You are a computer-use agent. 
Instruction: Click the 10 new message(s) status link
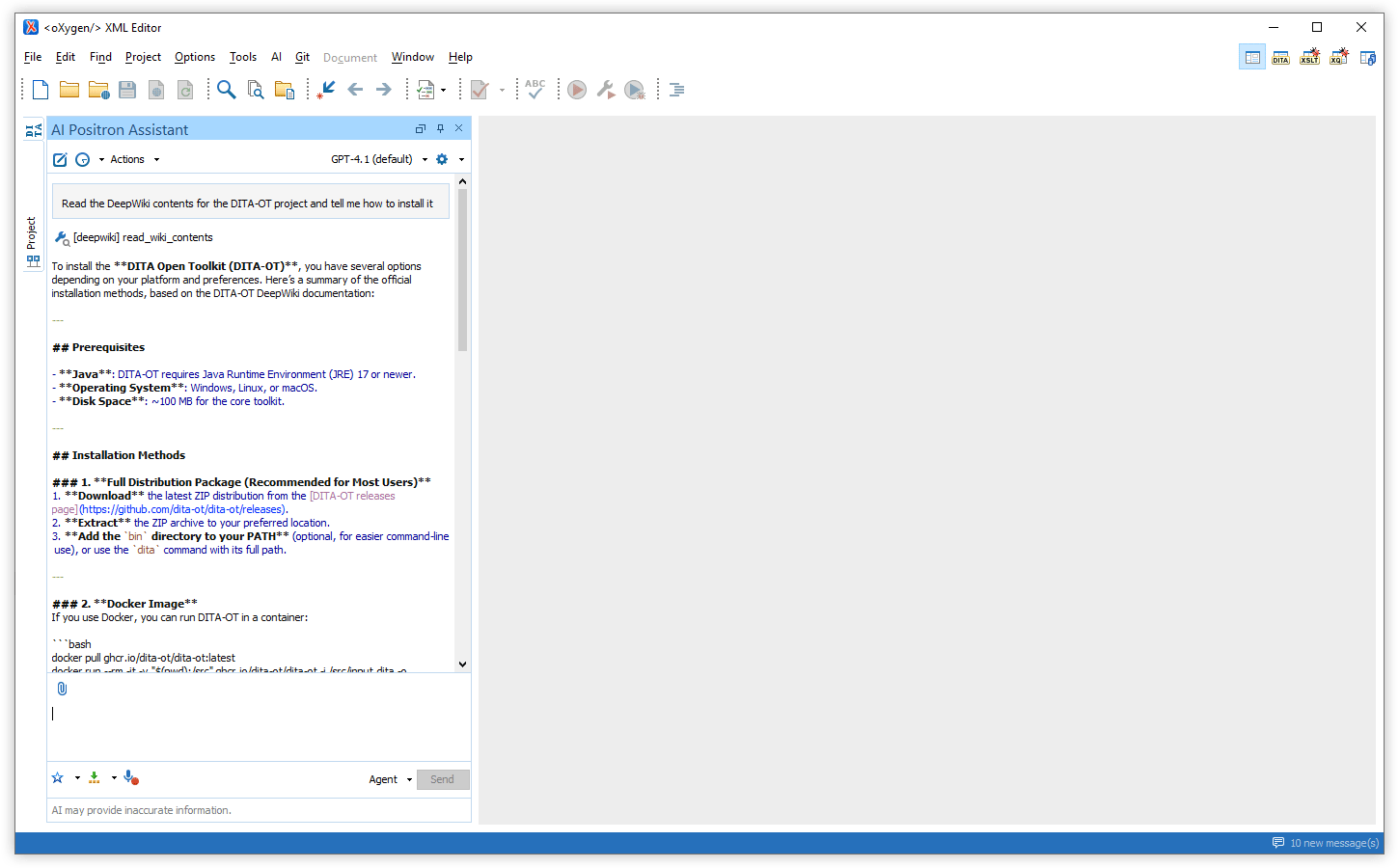pyautogui.click(x=1334, y=843)
